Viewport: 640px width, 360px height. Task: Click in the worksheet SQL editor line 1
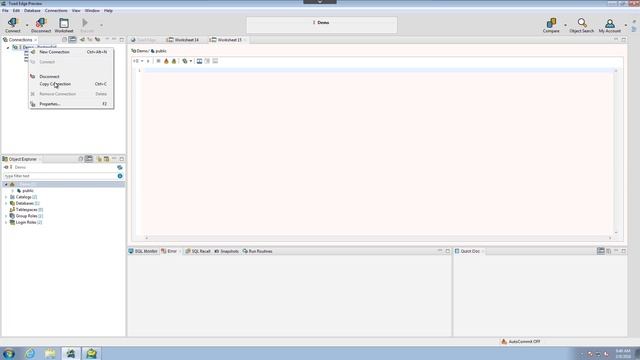click(378, 71)
